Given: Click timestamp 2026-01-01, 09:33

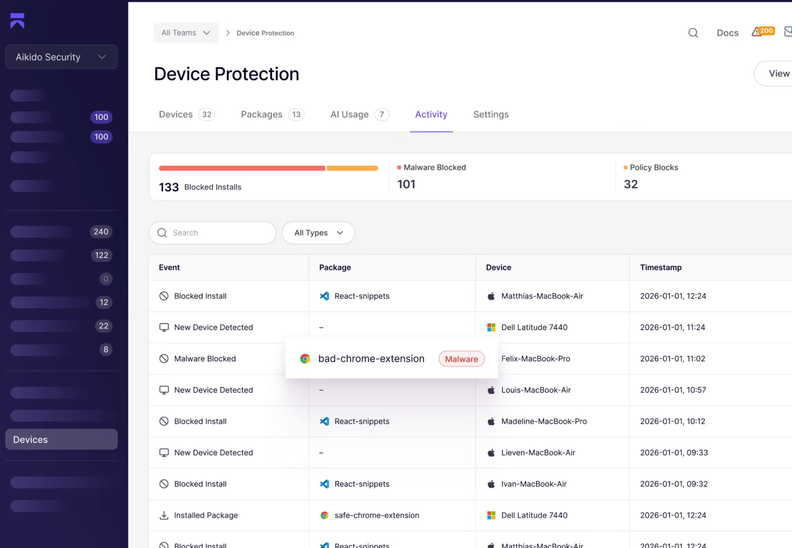Looking at the screenshot, I should coord(674,453).
